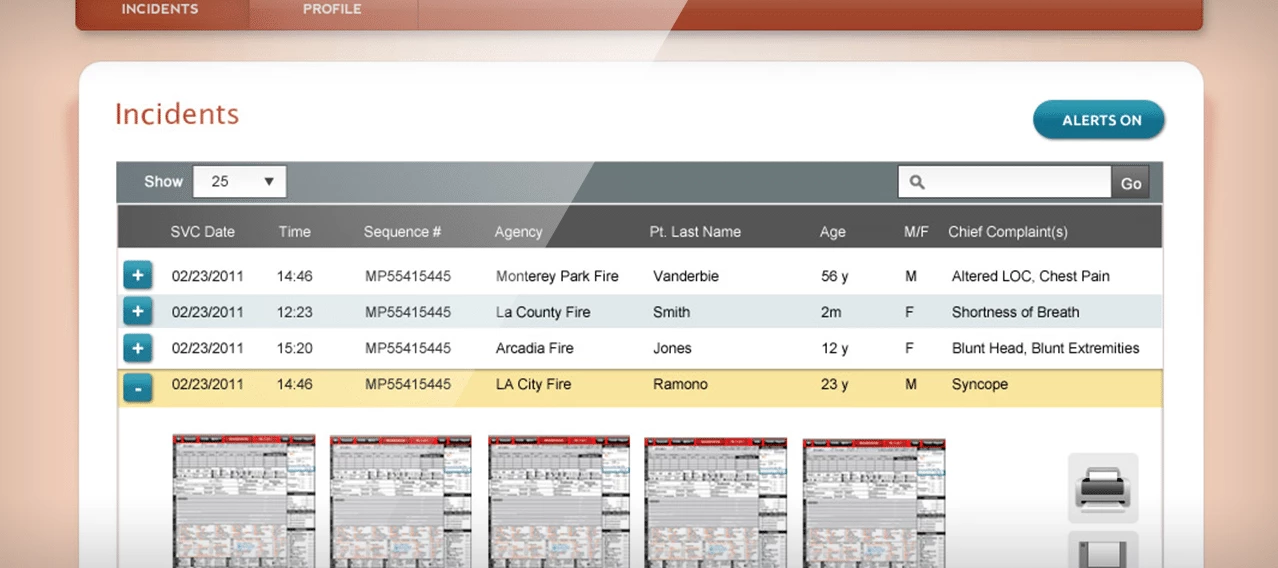This screenshot has height=568, width=1278.
Task: Select 'LA City Fire' agency cell
Action: coord(534,384)
